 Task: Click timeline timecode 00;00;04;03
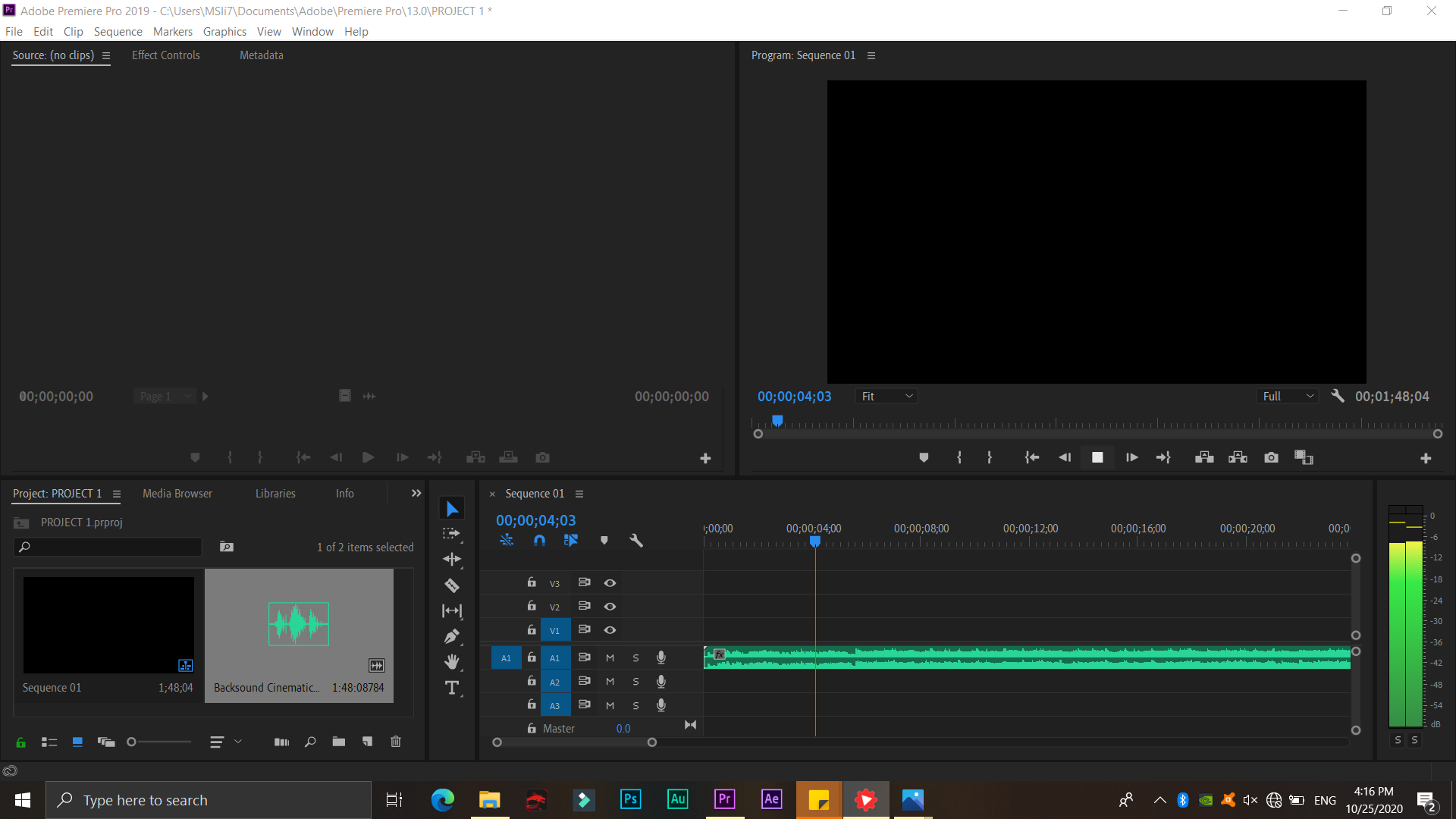click(x=535, y=520)
